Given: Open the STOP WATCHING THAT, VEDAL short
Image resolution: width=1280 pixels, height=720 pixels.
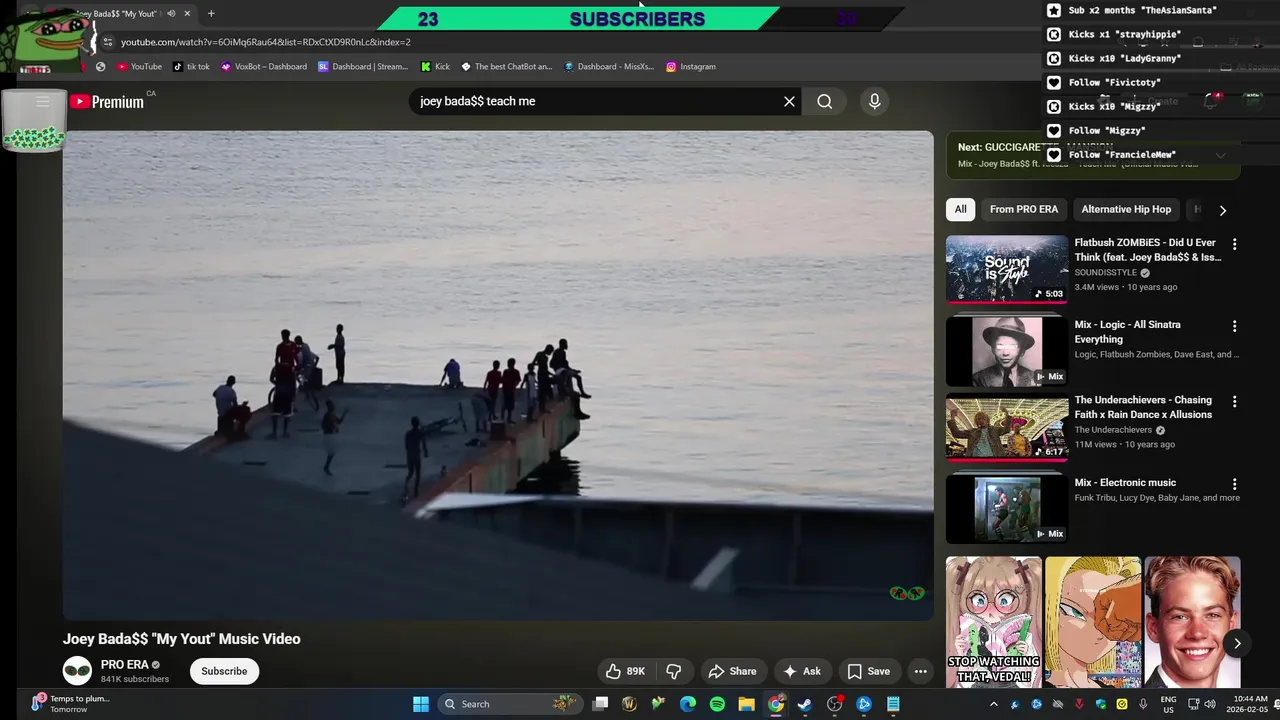Looking at the screenshot, I should [x=993, y=622].
